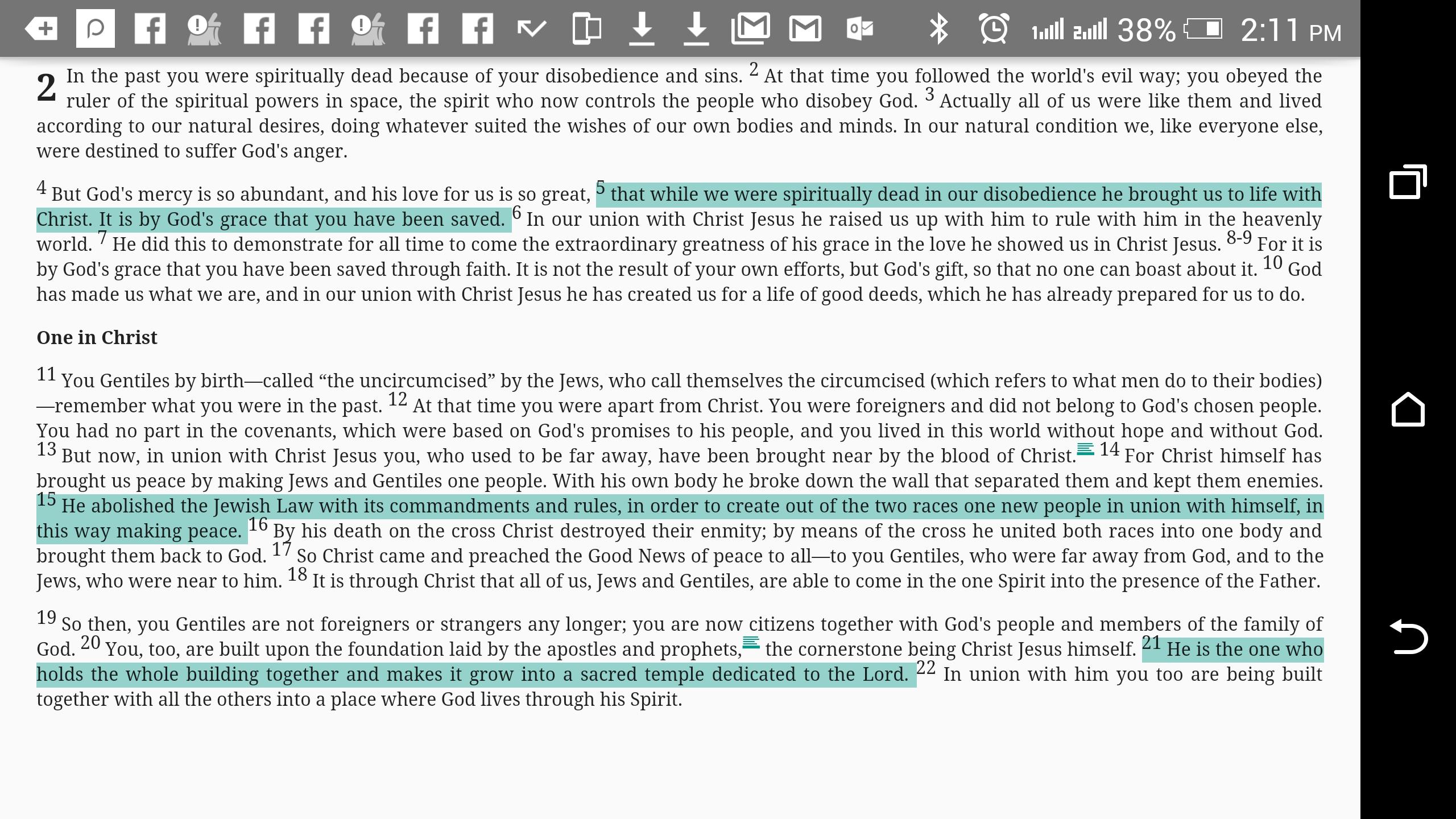Go to home screen with the Home button

pos(1408,409)
